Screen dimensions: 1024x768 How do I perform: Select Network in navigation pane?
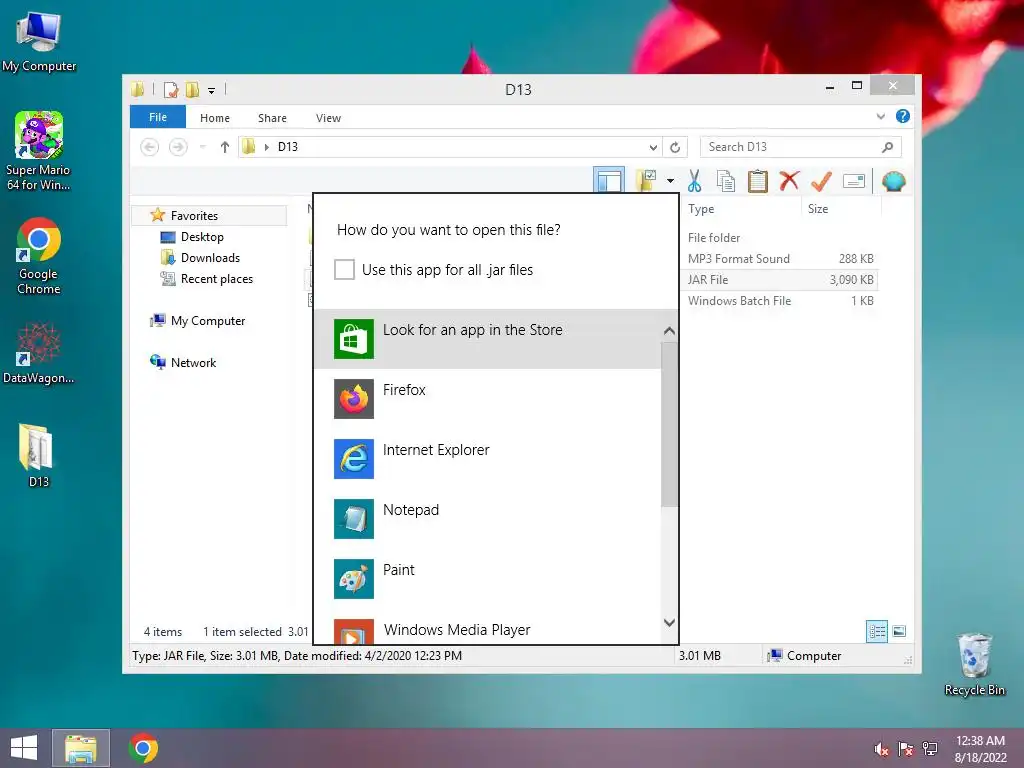(x=193, y=362)
